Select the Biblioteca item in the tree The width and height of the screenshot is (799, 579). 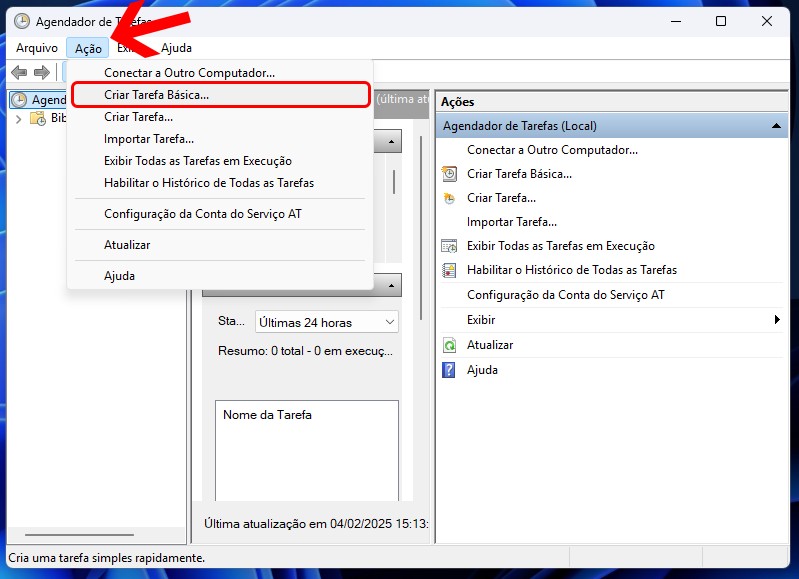58,118
